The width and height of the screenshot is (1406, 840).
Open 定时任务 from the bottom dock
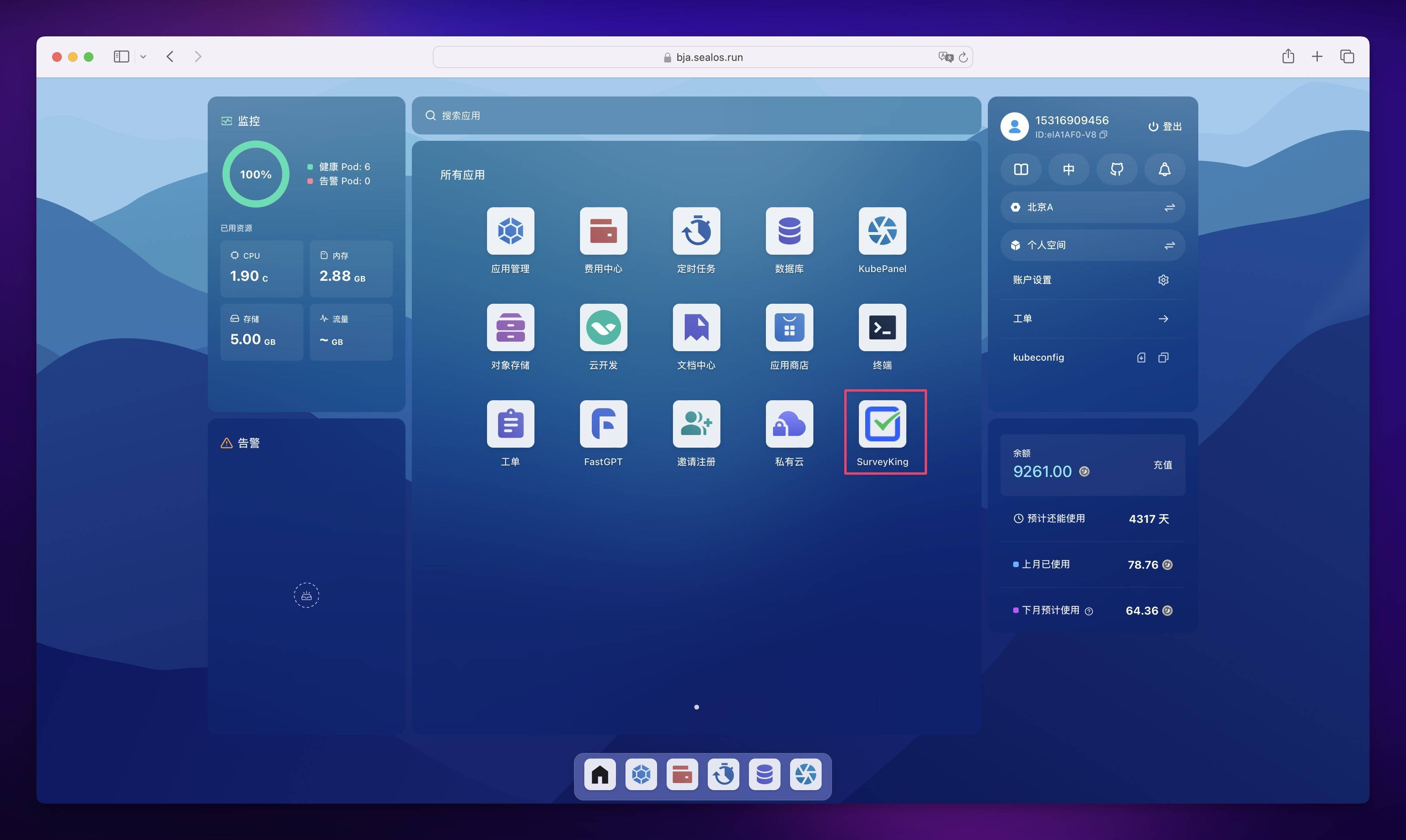[723, 774]
